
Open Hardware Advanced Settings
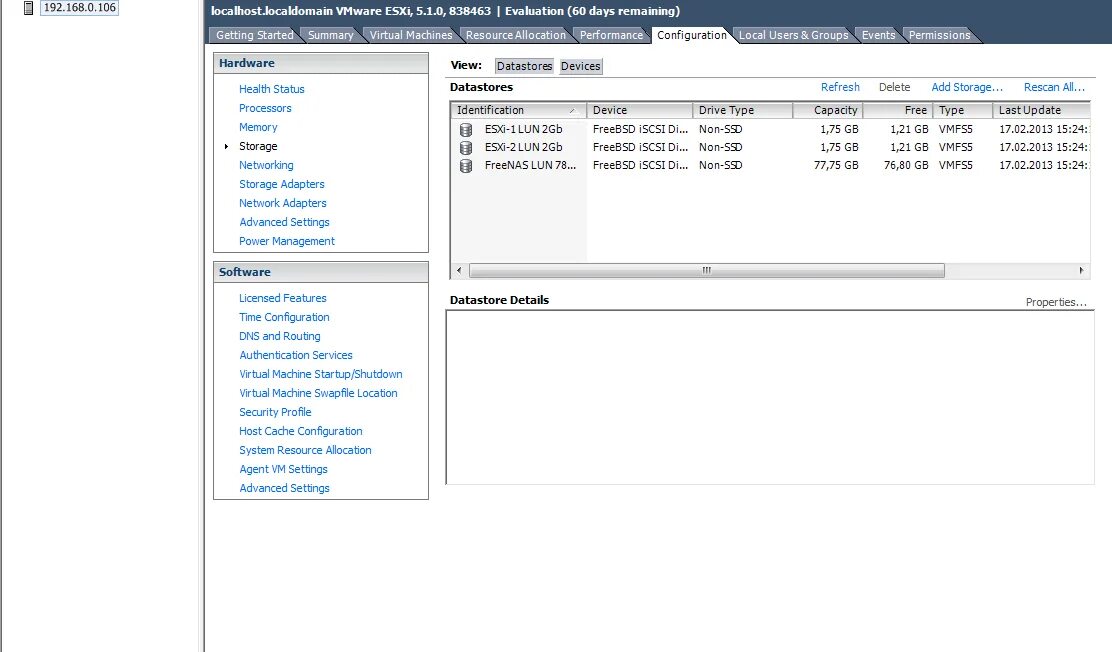284,222
